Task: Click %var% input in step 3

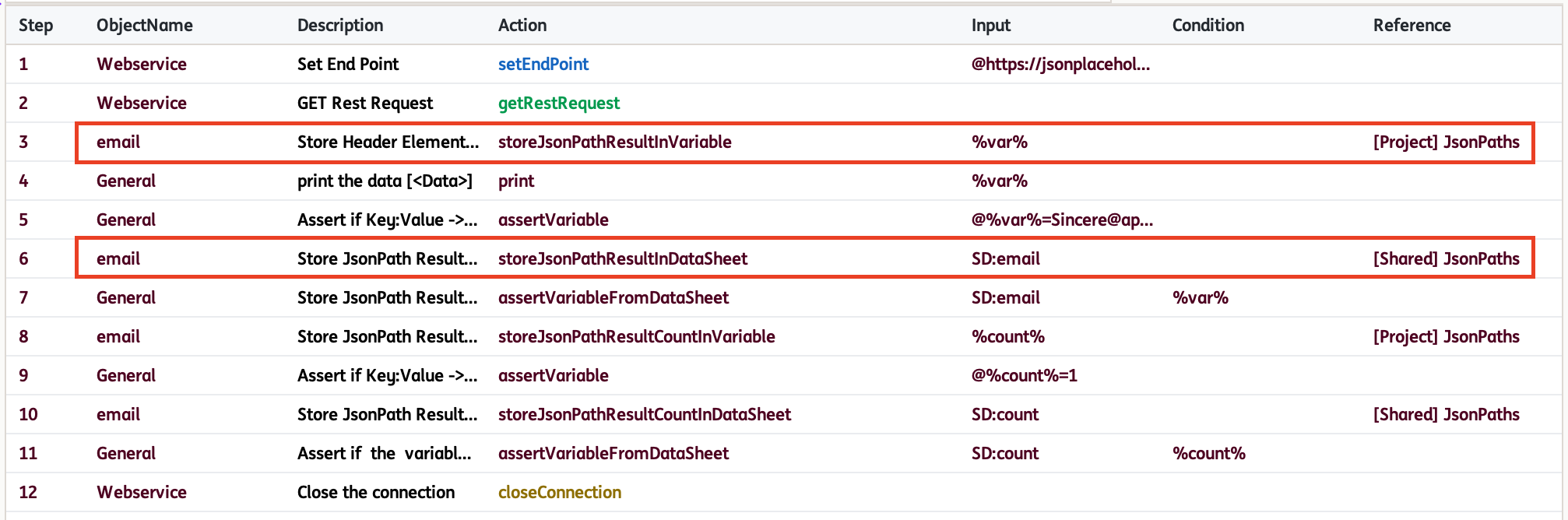Action: click(1000, 142)
